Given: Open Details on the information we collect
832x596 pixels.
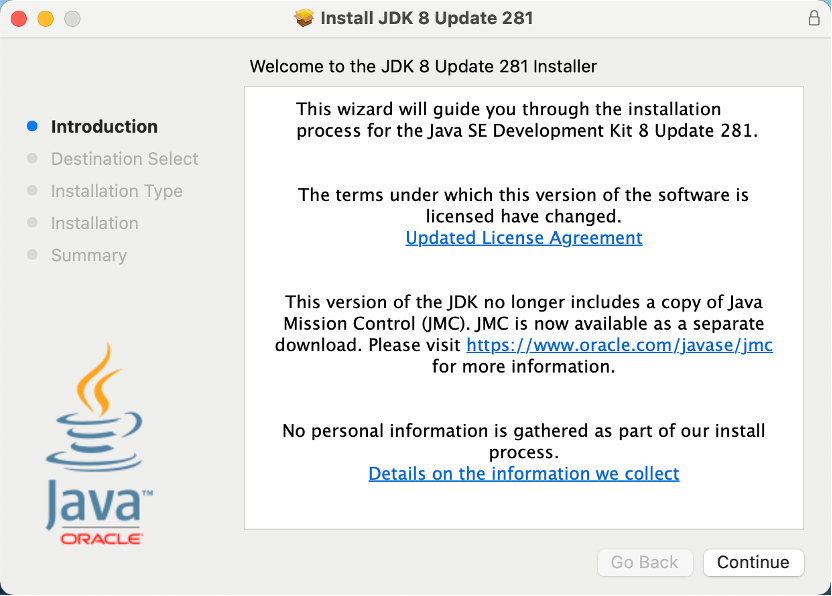Looking at the screenshot, I should pyautogui.click(x=523, y=474).
